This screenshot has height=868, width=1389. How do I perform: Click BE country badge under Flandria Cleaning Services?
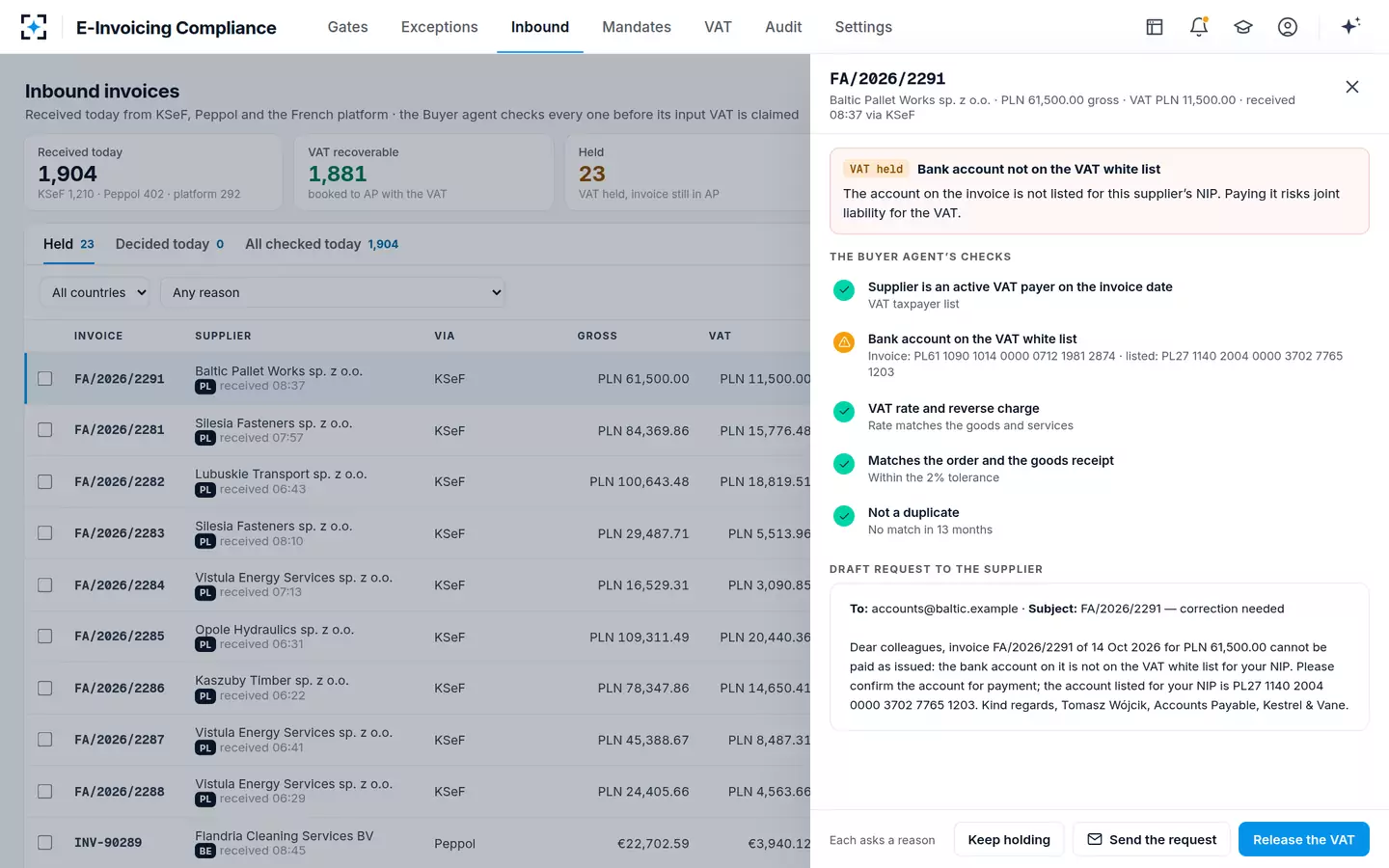pyautogui.click(x=205, y=852)
